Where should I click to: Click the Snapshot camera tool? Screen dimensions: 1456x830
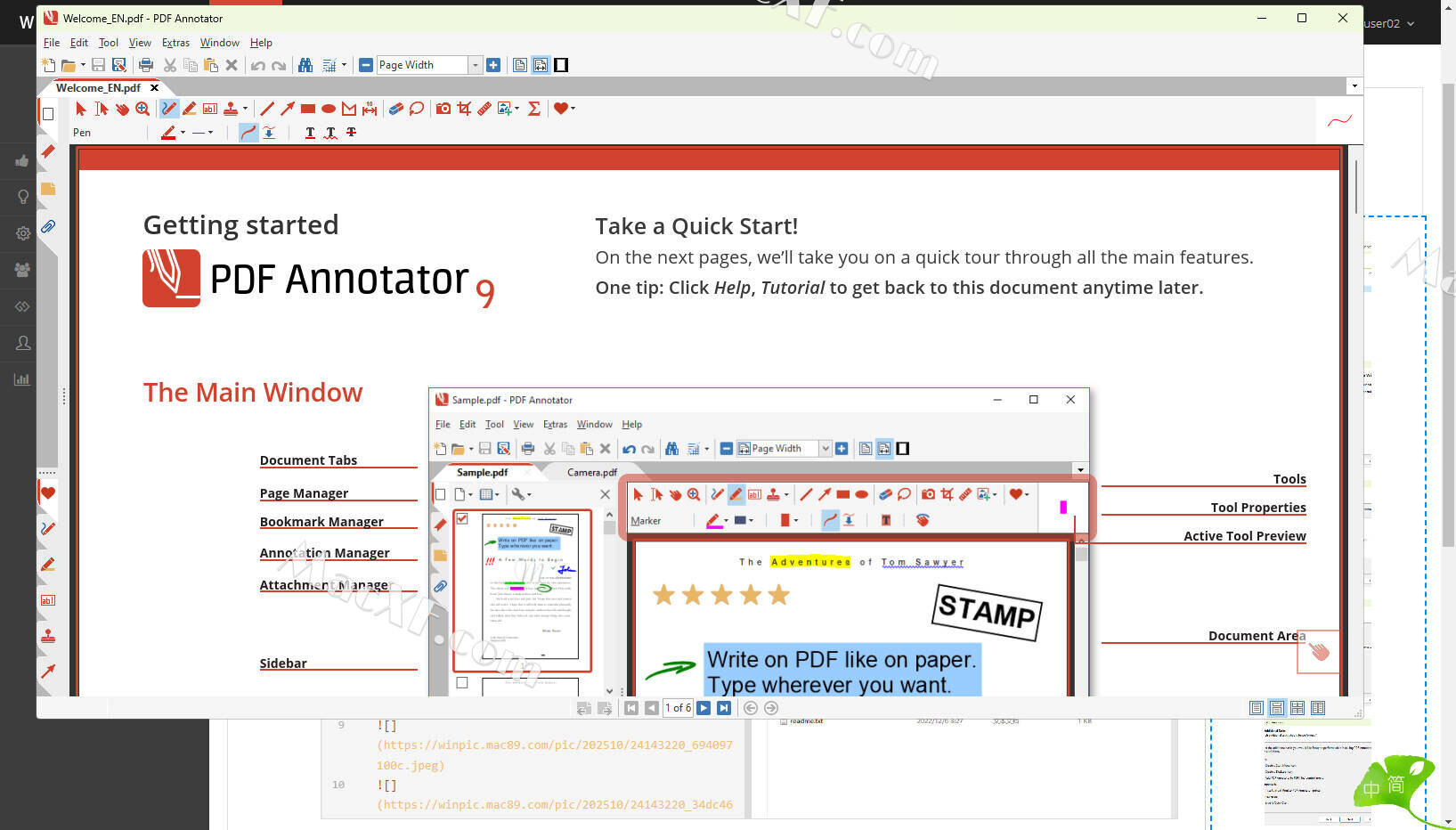point(443,109)
